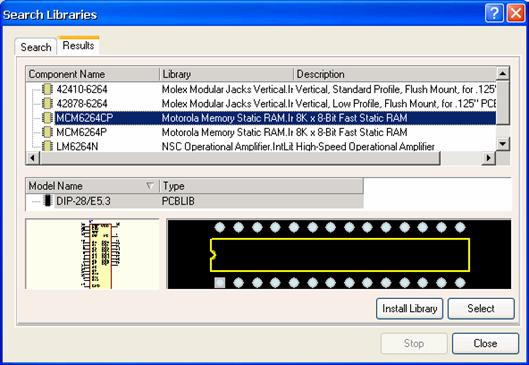Viewport: 529px width, 365px height.
Task: Click the chip icon next to MCM6264P
Action: point(47,132)
